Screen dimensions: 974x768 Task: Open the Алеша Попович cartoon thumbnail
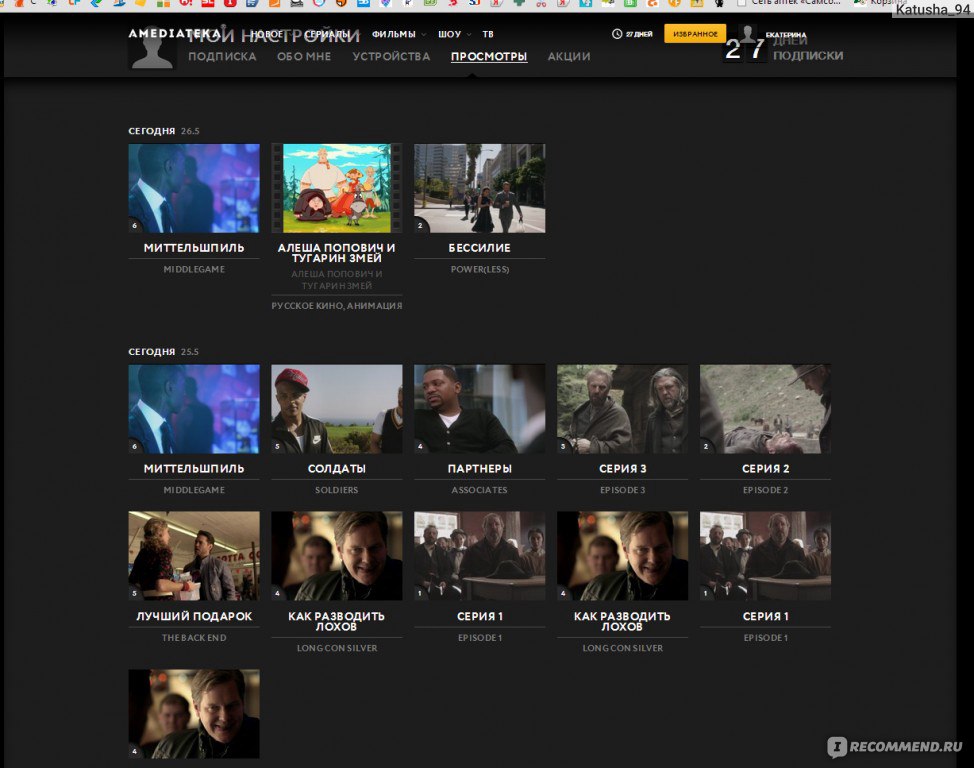pyautogui.click(x=337, y=188)
